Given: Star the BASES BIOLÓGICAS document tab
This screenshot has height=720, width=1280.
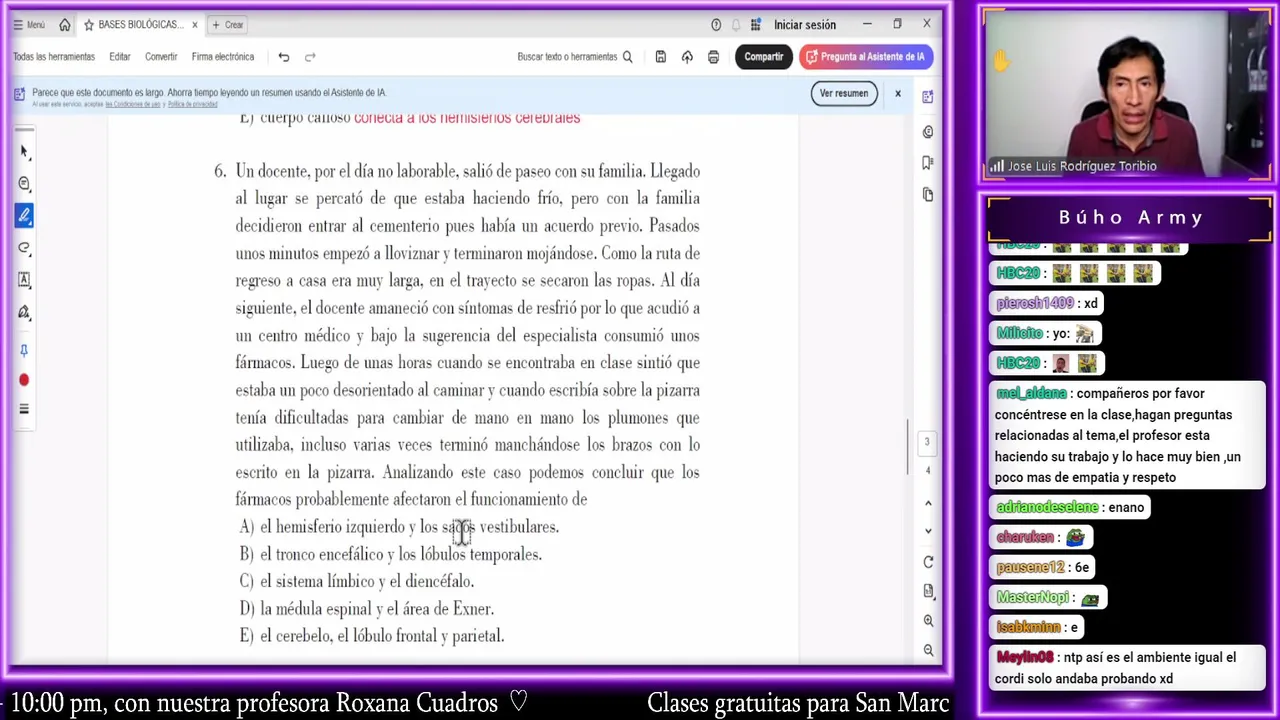Looking at the screenshot, I should (88, 25).
